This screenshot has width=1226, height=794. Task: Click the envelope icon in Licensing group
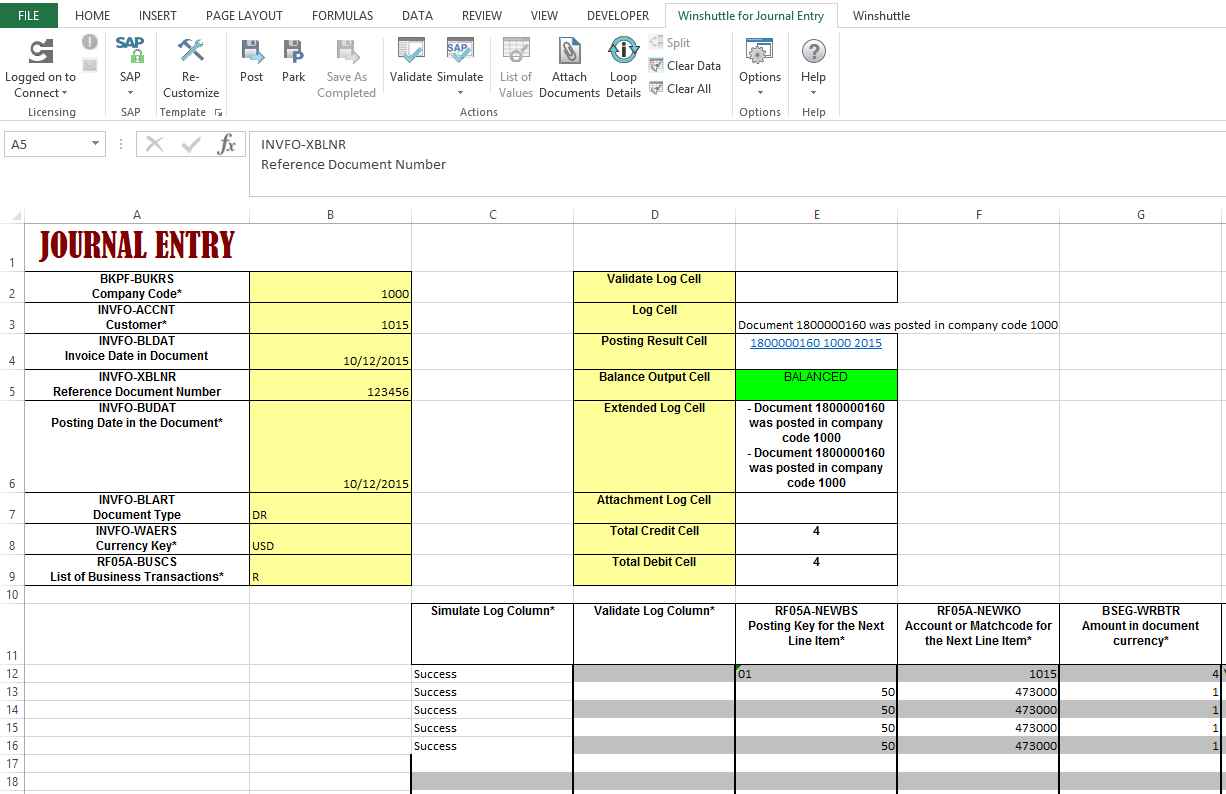[90, 65]
